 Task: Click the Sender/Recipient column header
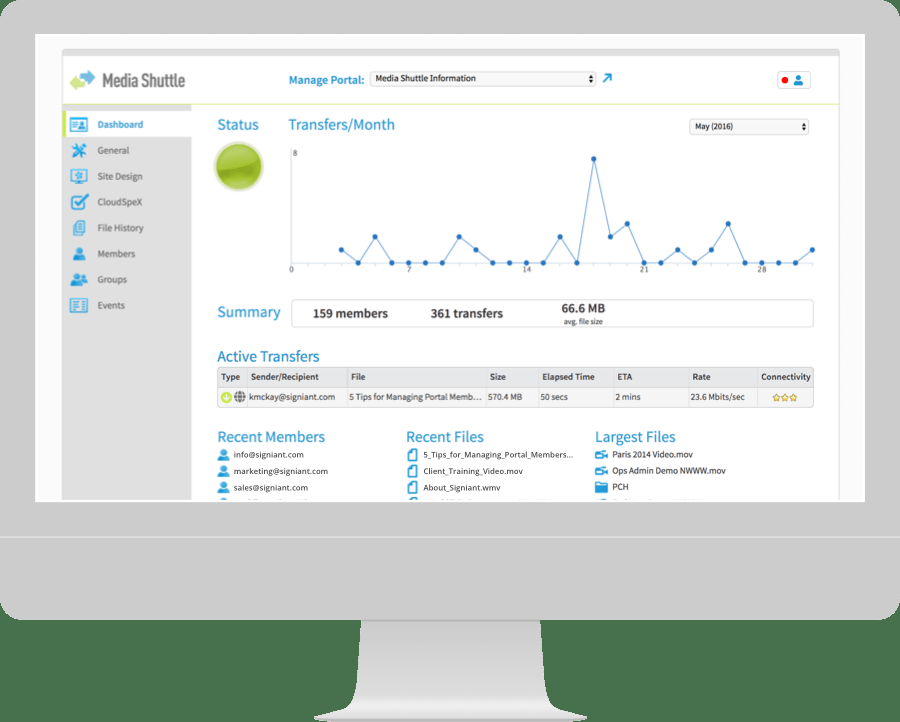[x=285, y=377]
